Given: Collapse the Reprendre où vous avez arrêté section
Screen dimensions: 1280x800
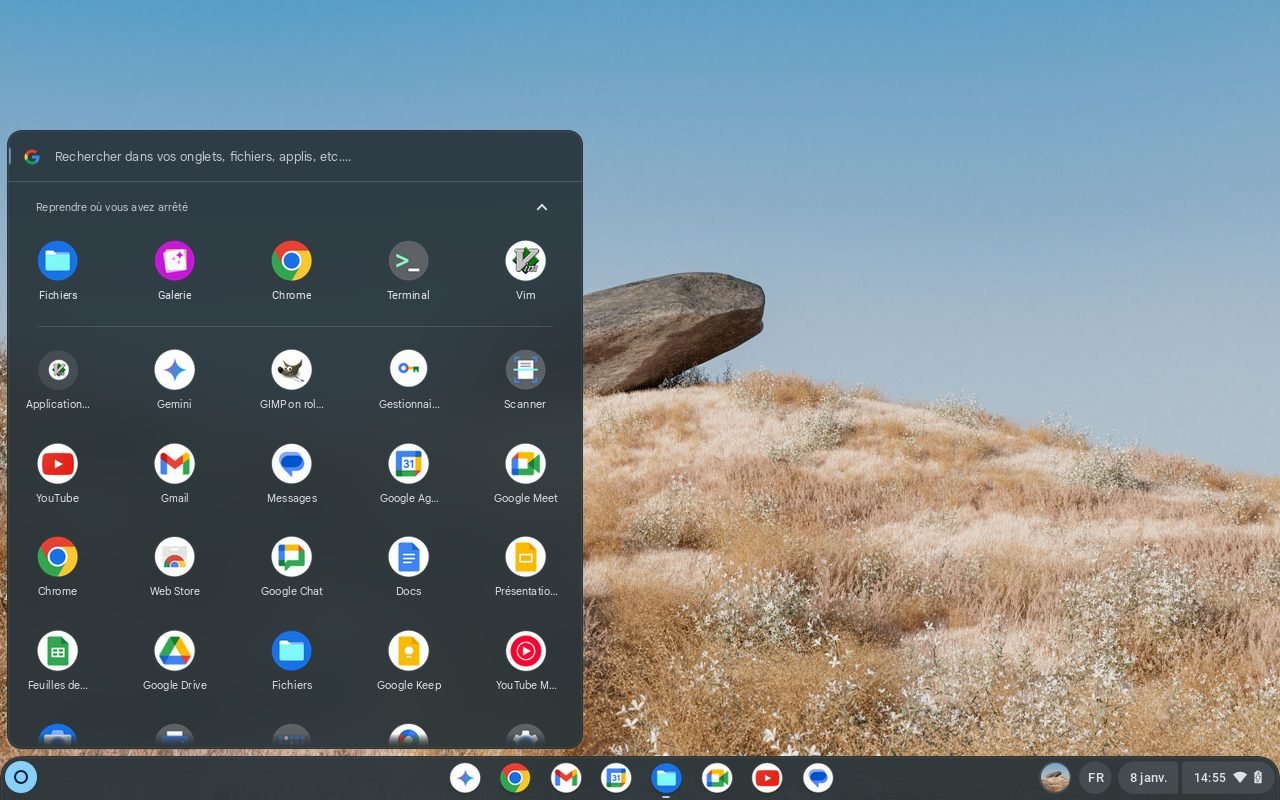Looking at the screenshot, I should [x=541, y=207].
